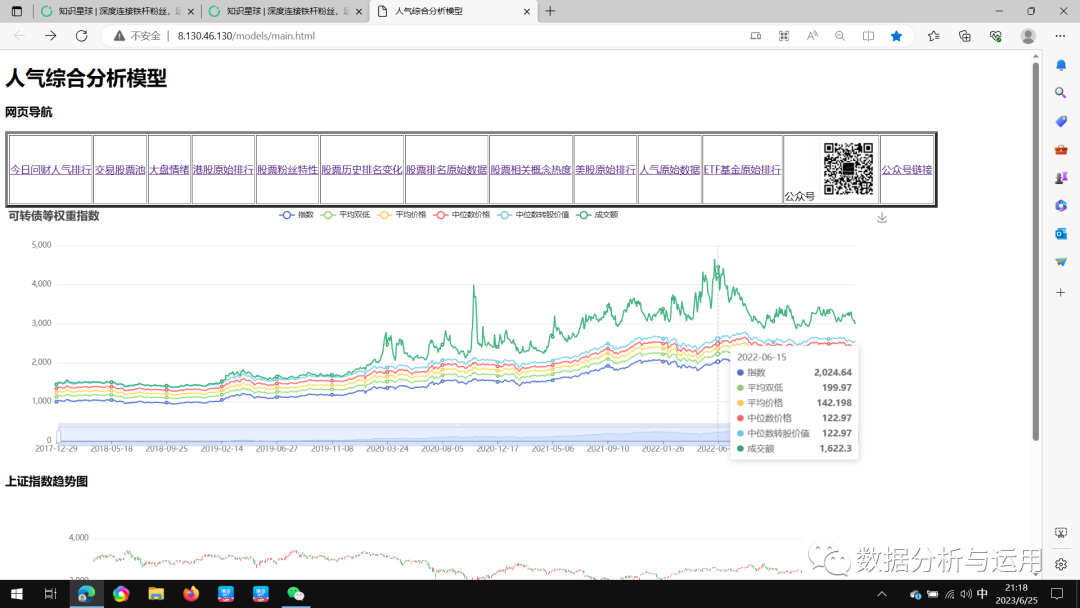1080x608 pixels.
Task: Open the Outlook icon in Edge sidebar
Action: tap(1061, 233)
